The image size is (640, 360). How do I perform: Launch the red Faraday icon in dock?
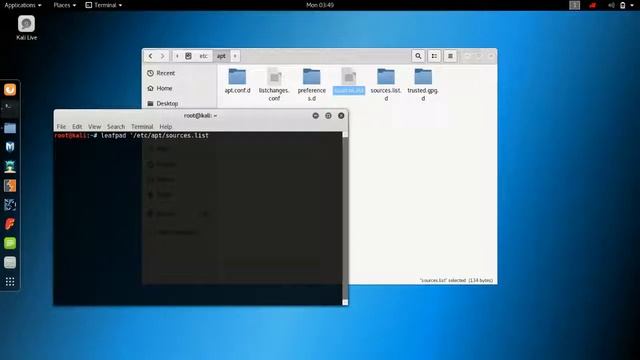(10, 224)
